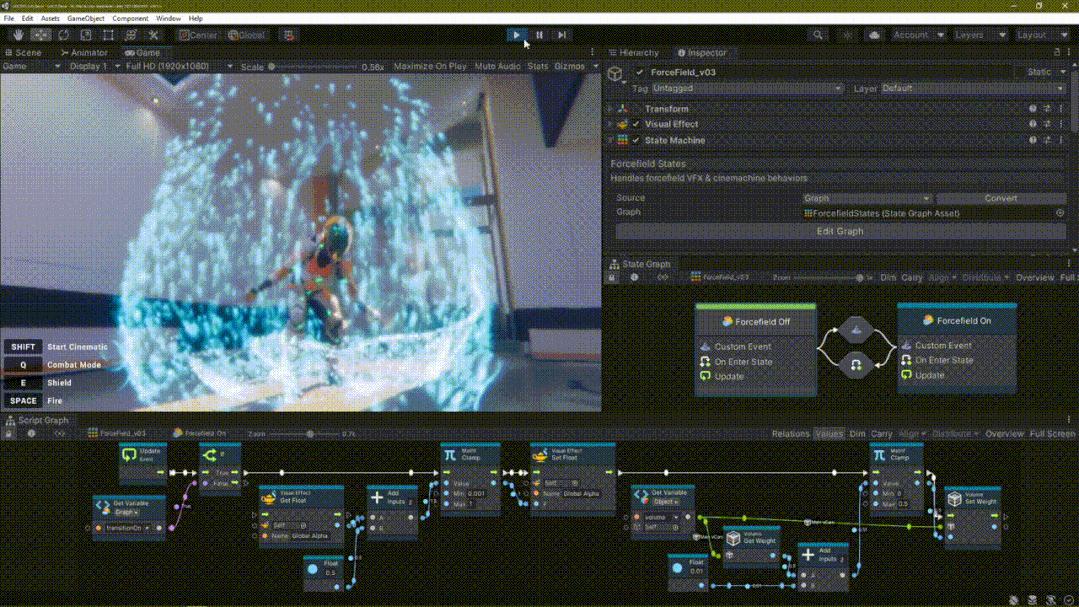Toggle the ForceField_v03 active checkbox
This screenshot has height=607, width=1079.
coord(640,72)
